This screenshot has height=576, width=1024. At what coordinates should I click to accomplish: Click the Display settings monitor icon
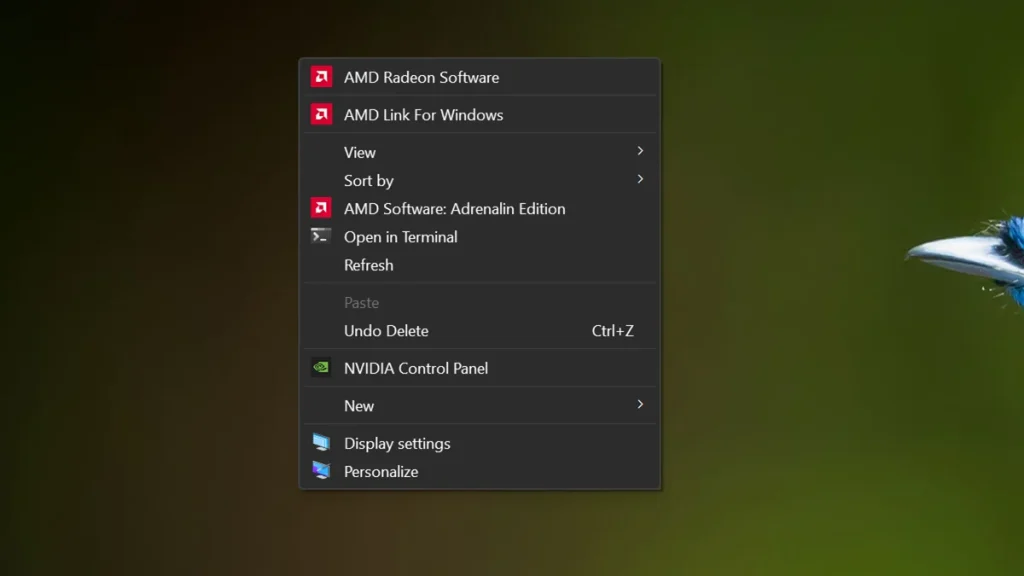coord(321,442)
